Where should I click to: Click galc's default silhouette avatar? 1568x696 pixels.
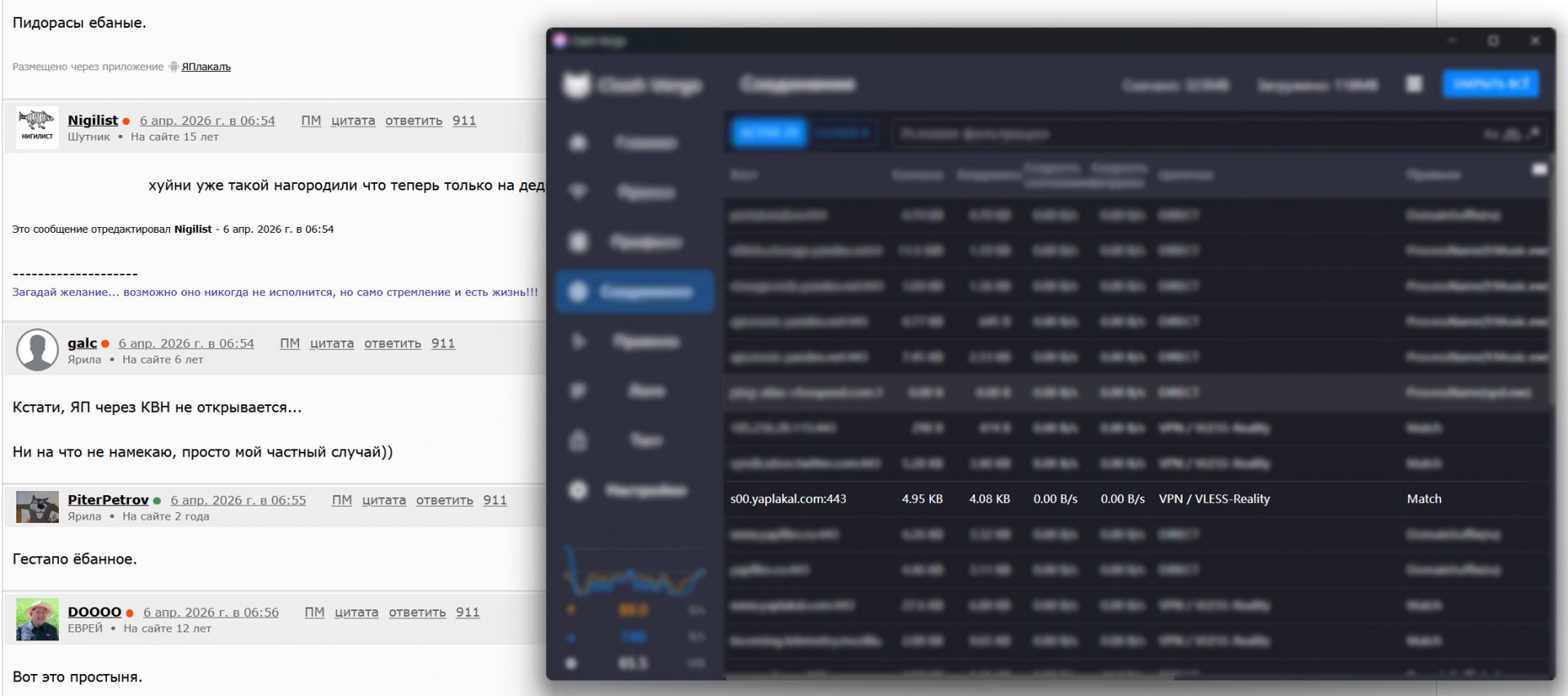click(x=38, y=350)
